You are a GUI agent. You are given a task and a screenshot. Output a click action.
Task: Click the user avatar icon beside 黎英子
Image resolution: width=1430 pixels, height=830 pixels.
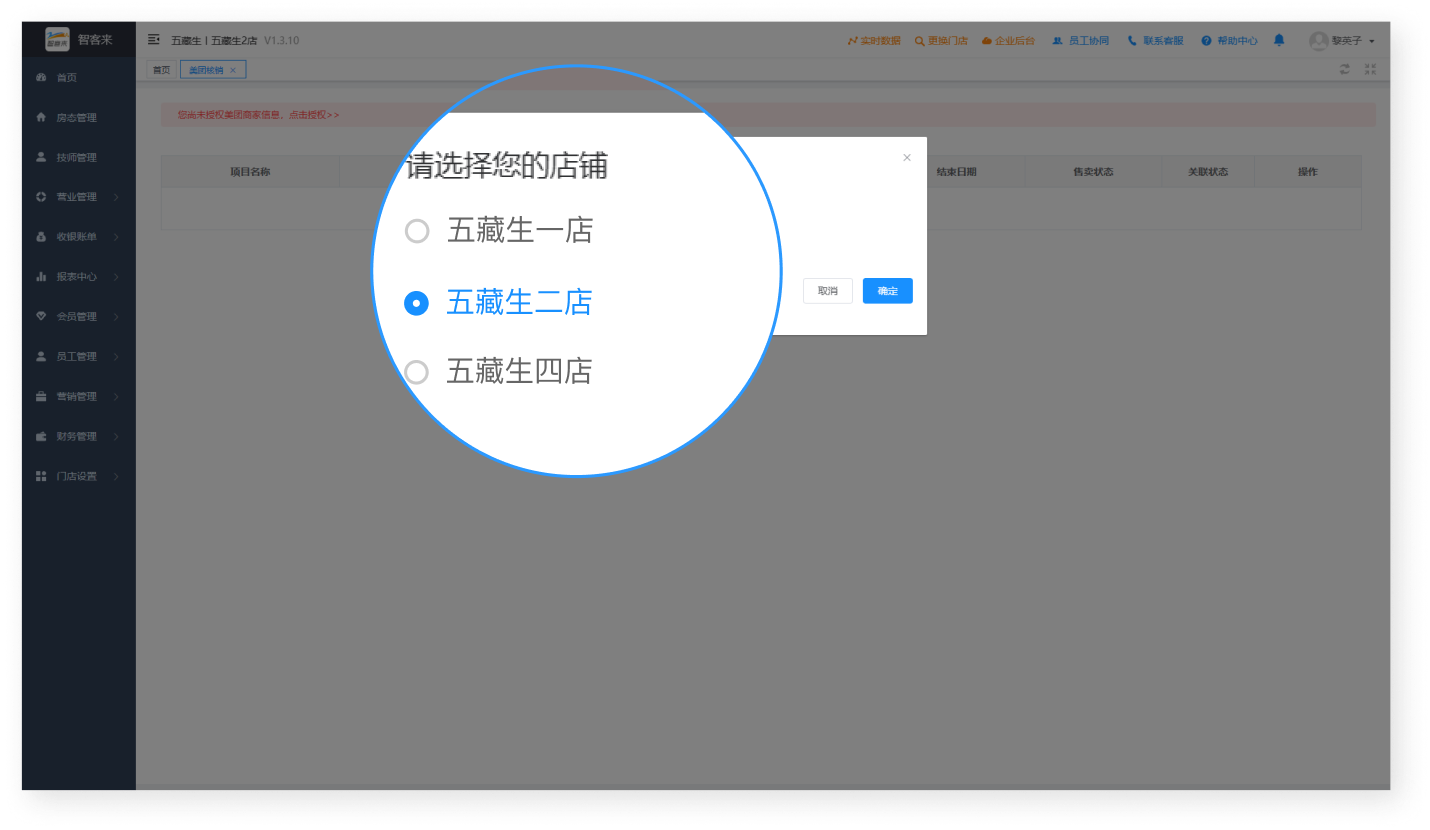point(1318,41)
